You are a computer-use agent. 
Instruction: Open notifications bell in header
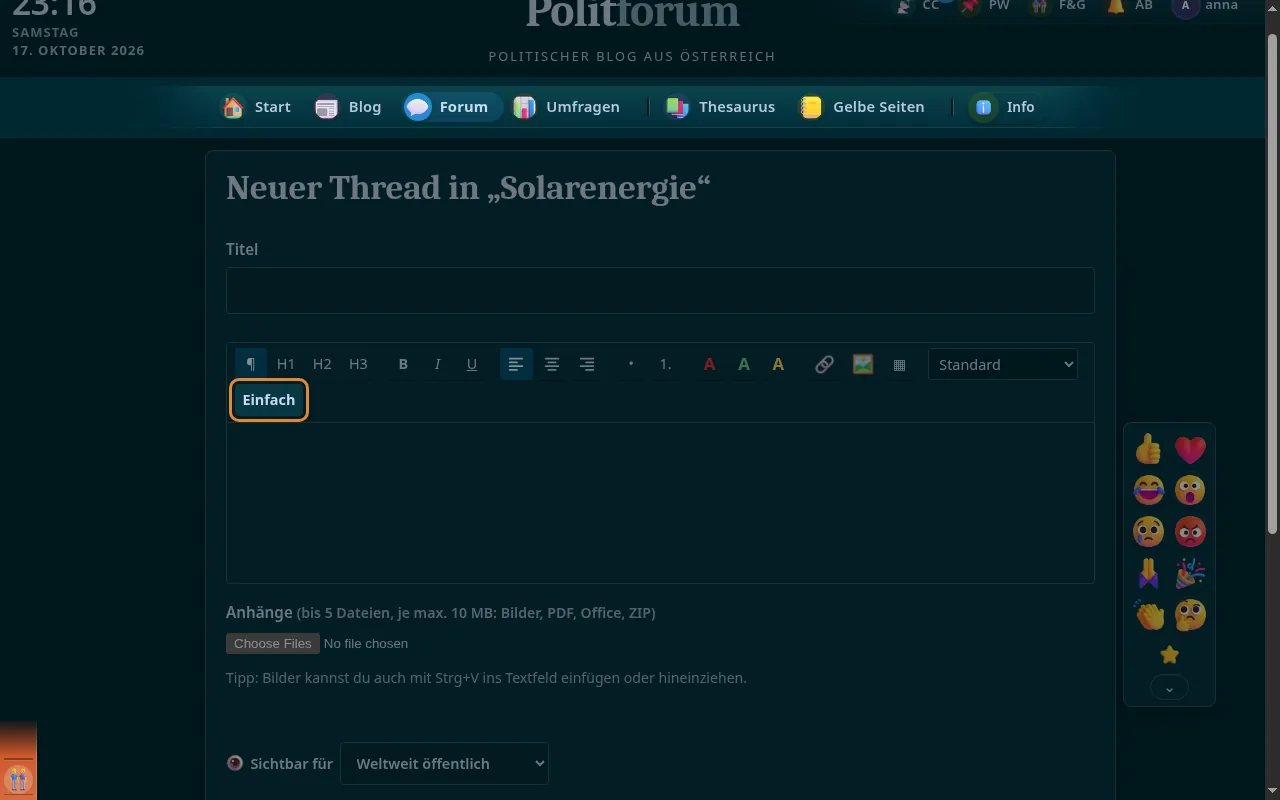[1129, 7]
